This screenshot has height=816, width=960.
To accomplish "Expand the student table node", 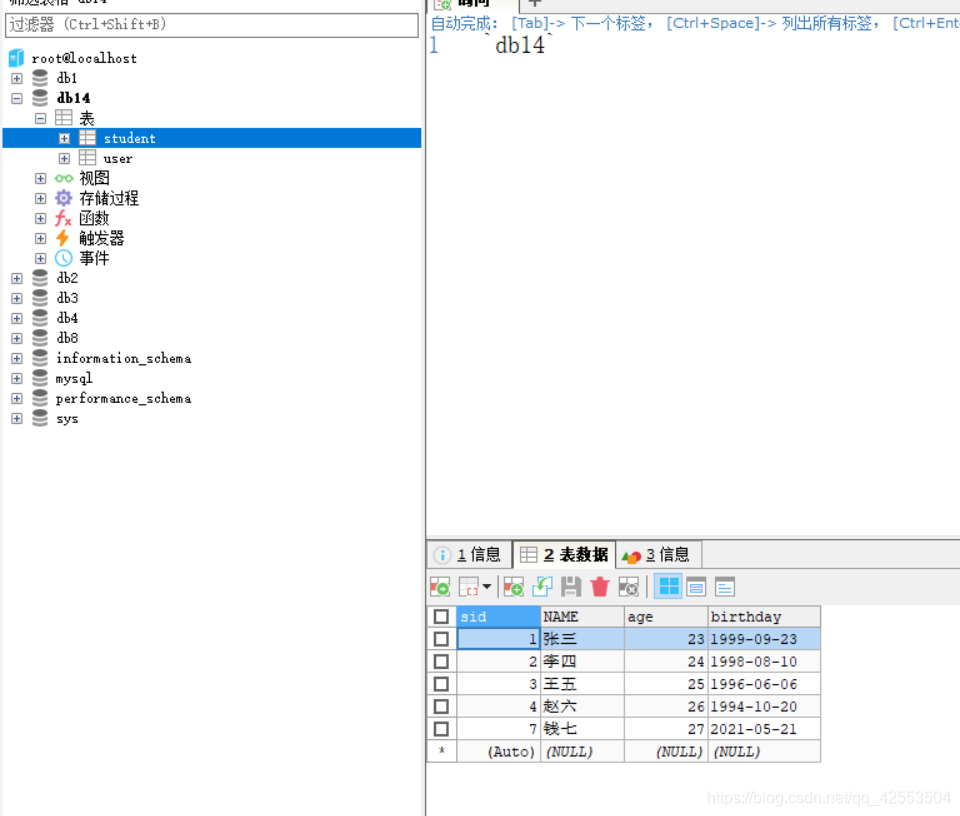I will click(x=64, y=138).
